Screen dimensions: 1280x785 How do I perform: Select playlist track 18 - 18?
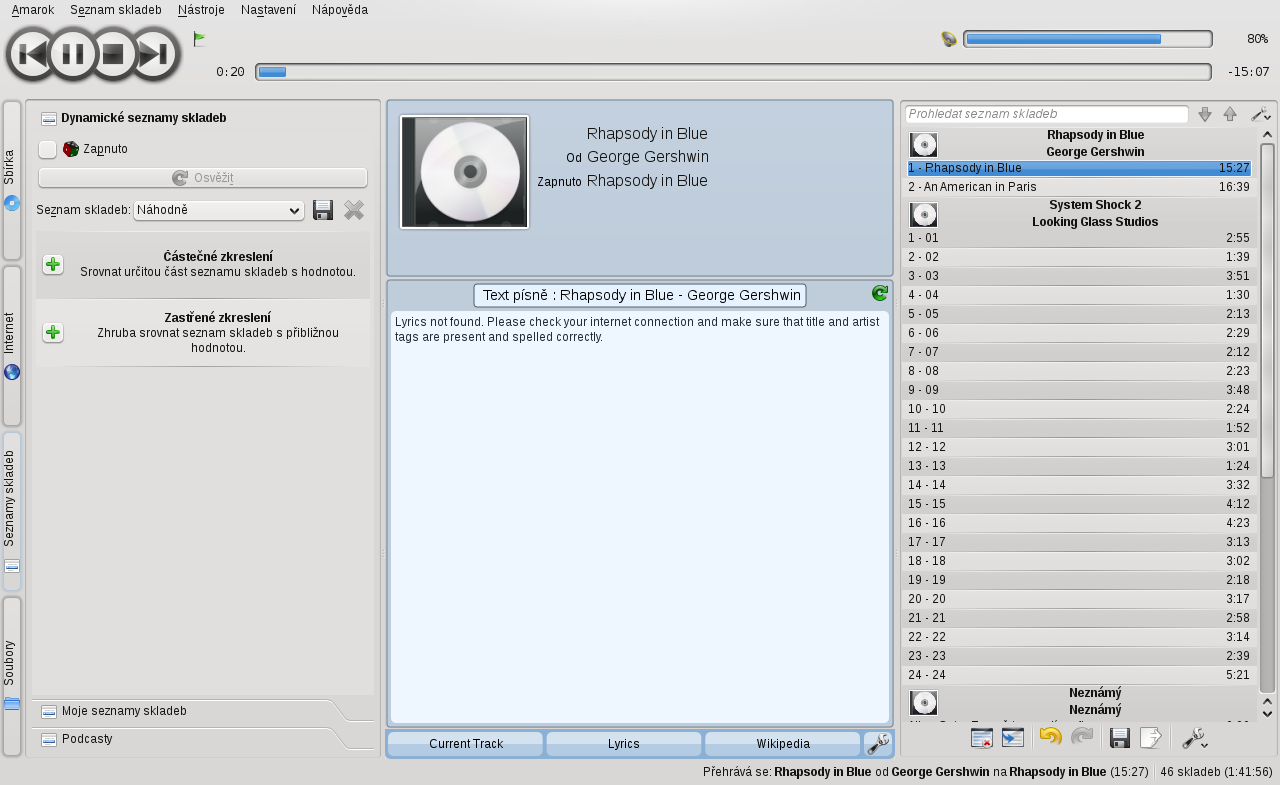(x=1079, y=561)
